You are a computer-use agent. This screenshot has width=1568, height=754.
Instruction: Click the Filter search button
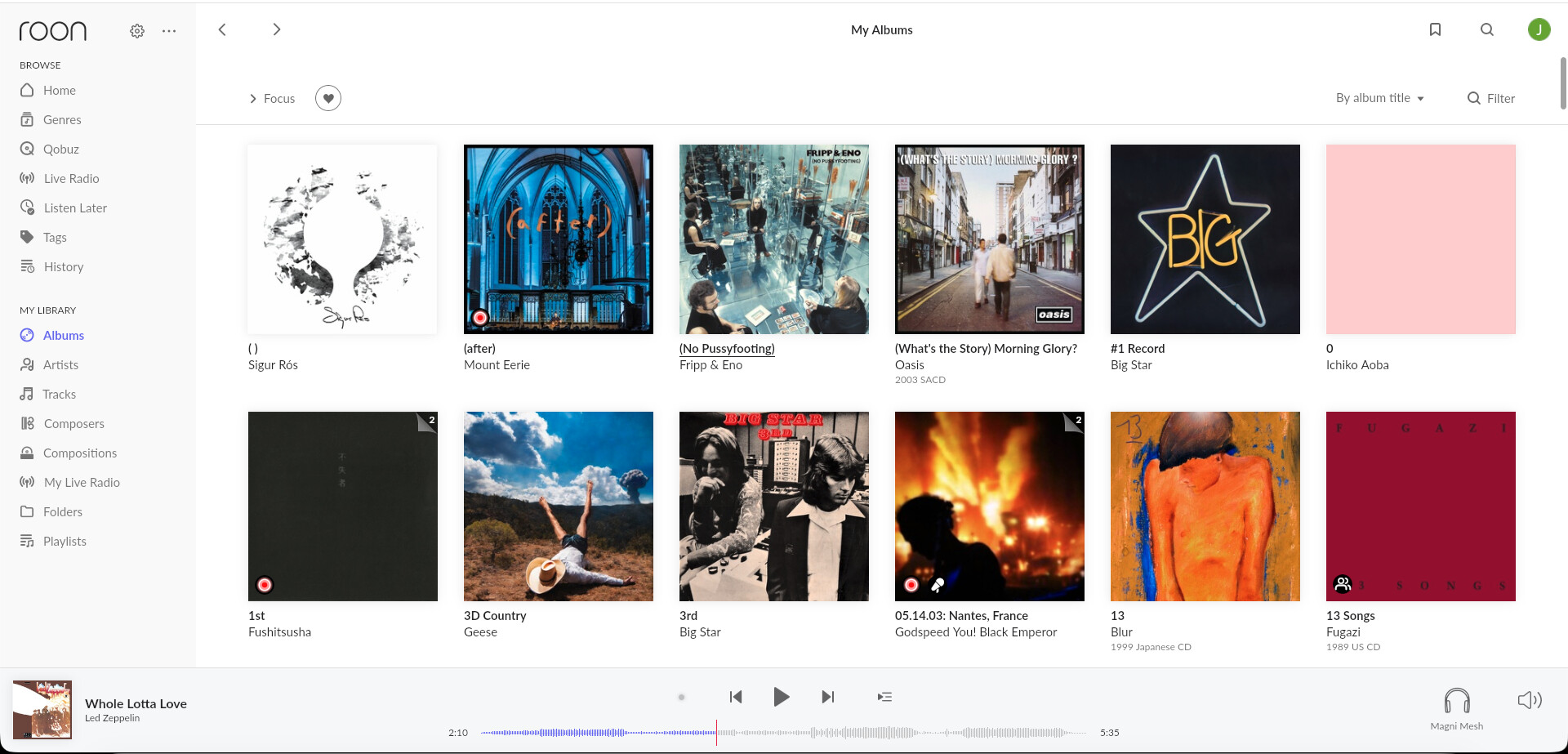[1491, 98]
